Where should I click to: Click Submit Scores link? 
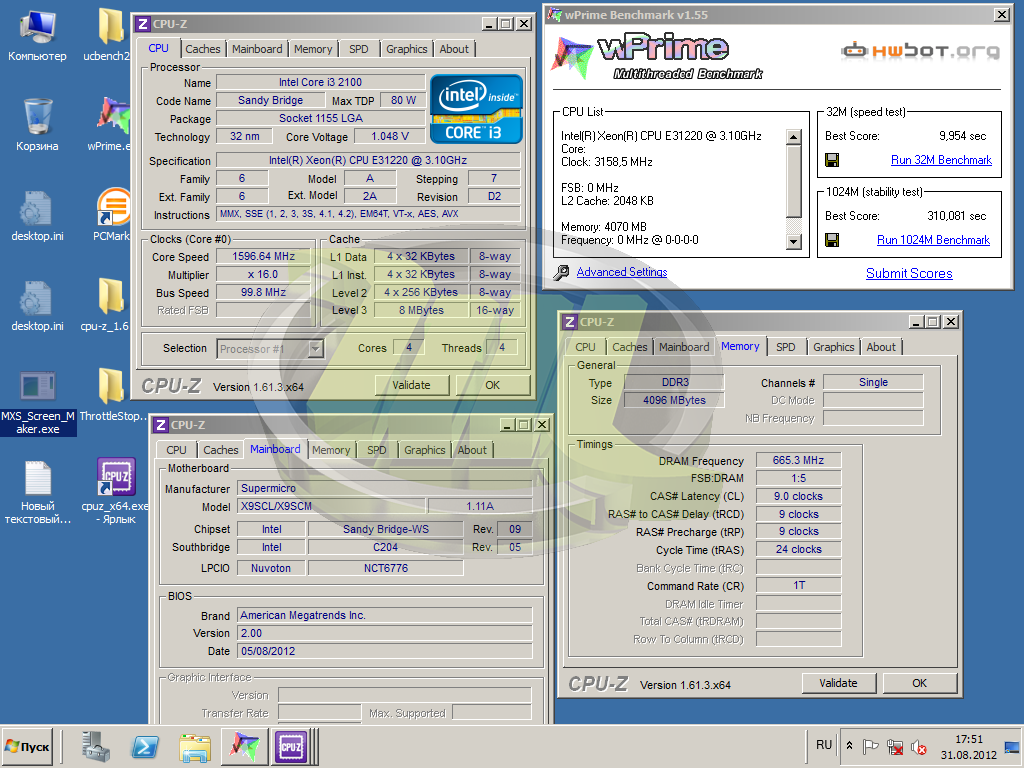[x=909, y=274]
